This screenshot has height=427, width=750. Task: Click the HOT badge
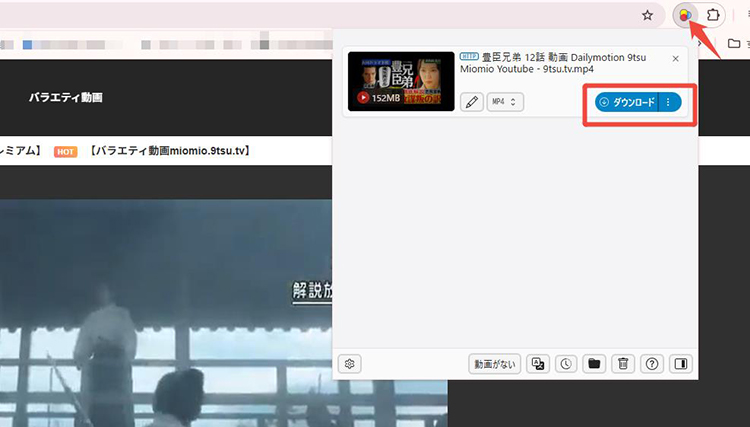coord(66,152)
